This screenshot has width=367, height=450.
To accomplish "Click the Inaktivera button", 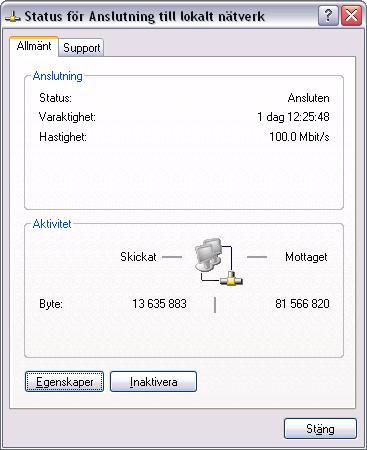I will (153, 382).
